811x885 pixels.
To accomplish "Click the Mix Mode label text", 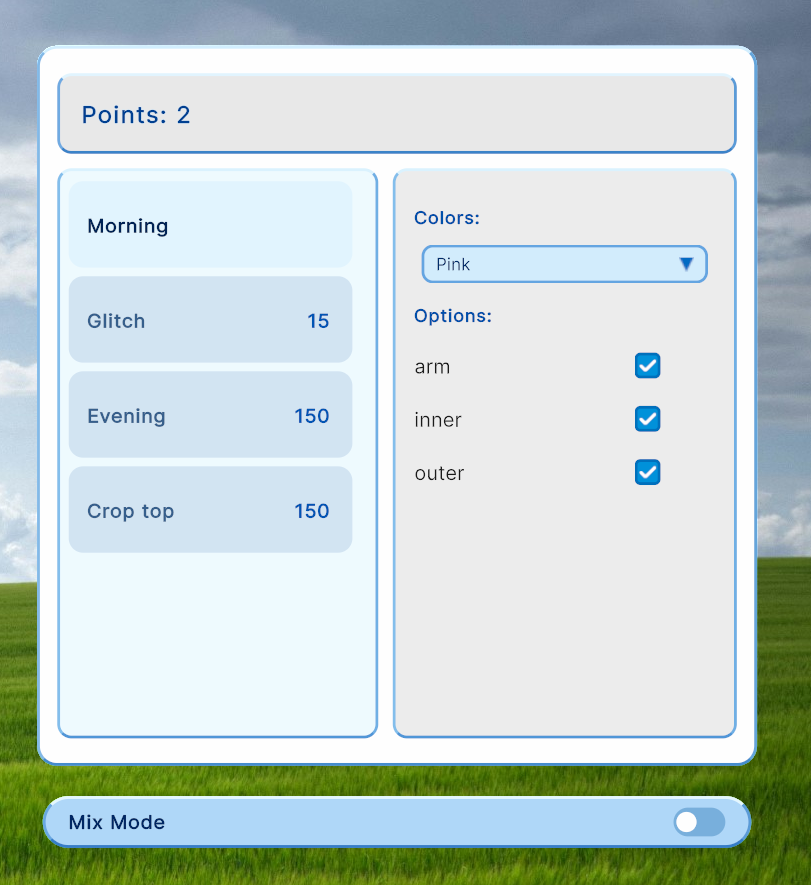I will click(117, 822).
